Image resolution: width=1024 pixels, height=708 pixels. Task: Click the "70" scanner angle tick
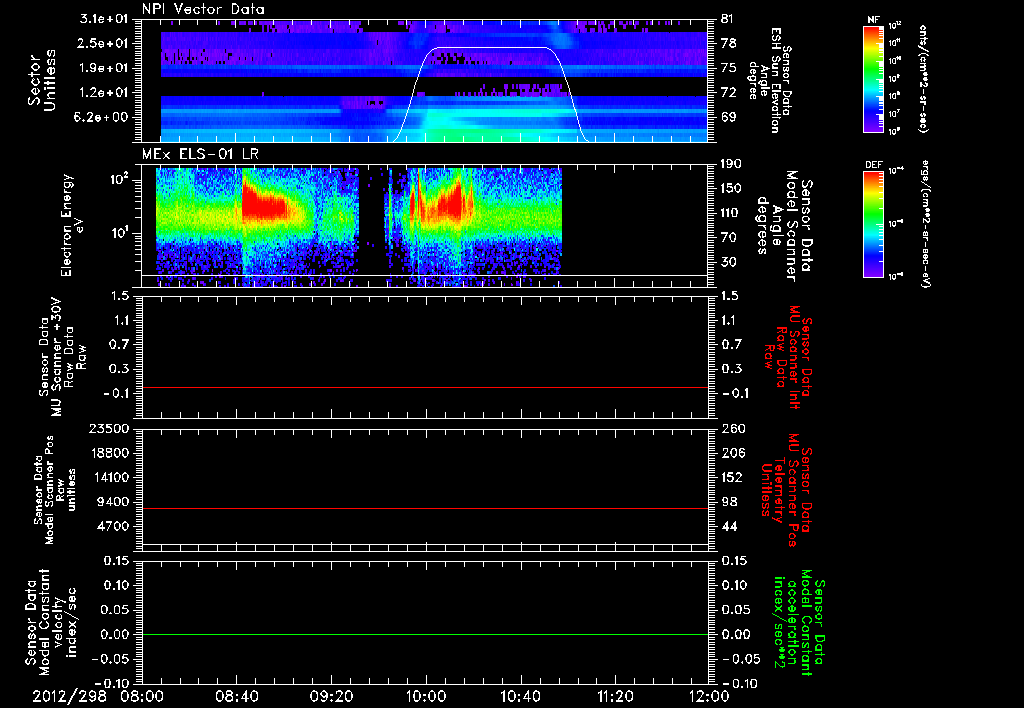728,238
